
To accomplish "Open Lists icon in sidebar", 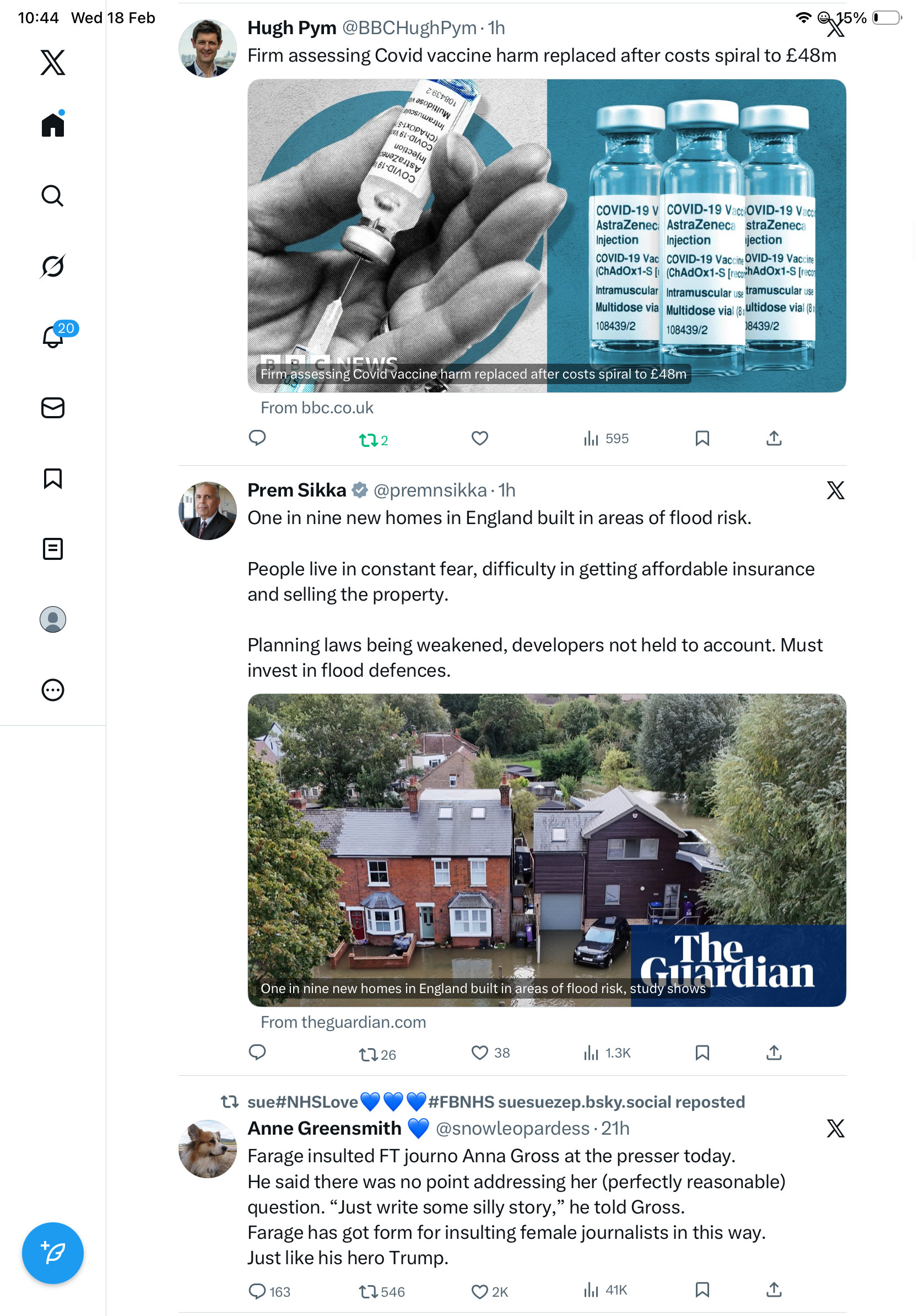I will click(x=53, y=548).
